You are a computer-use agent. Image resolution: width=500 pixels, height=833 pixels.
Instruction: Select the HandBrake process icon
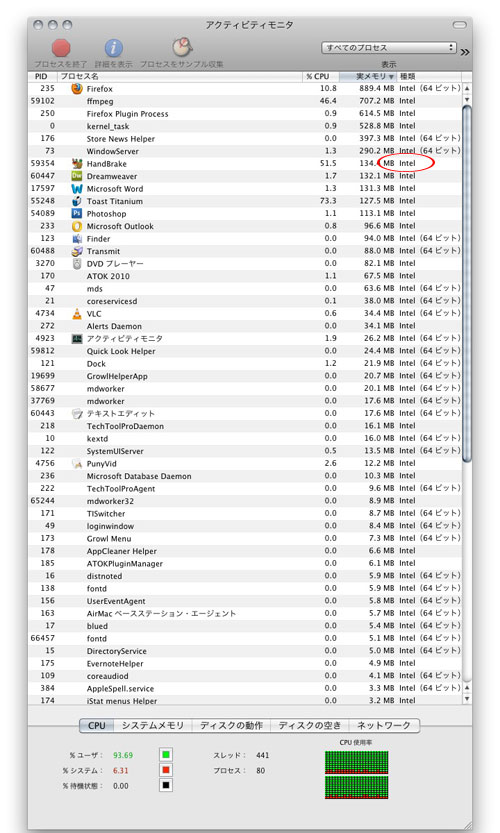[x=77, y=164]
